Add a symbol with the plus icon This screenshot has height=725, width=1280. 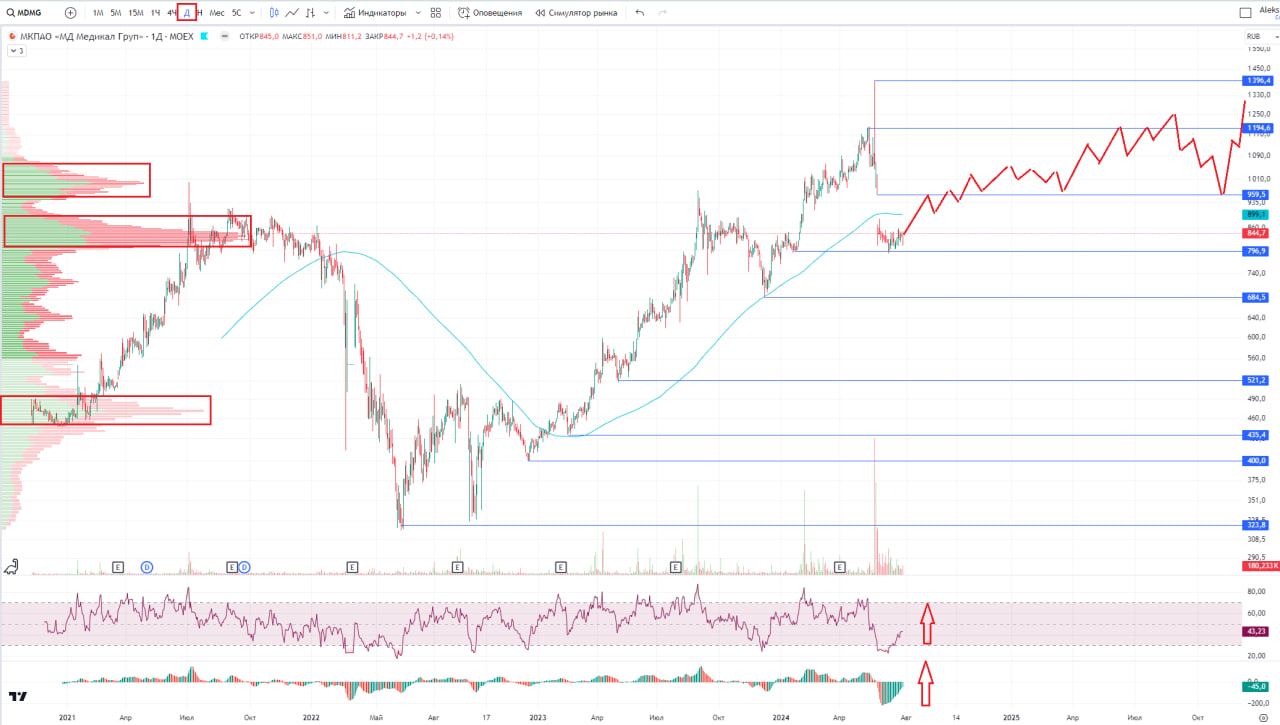tap(70, 13)
